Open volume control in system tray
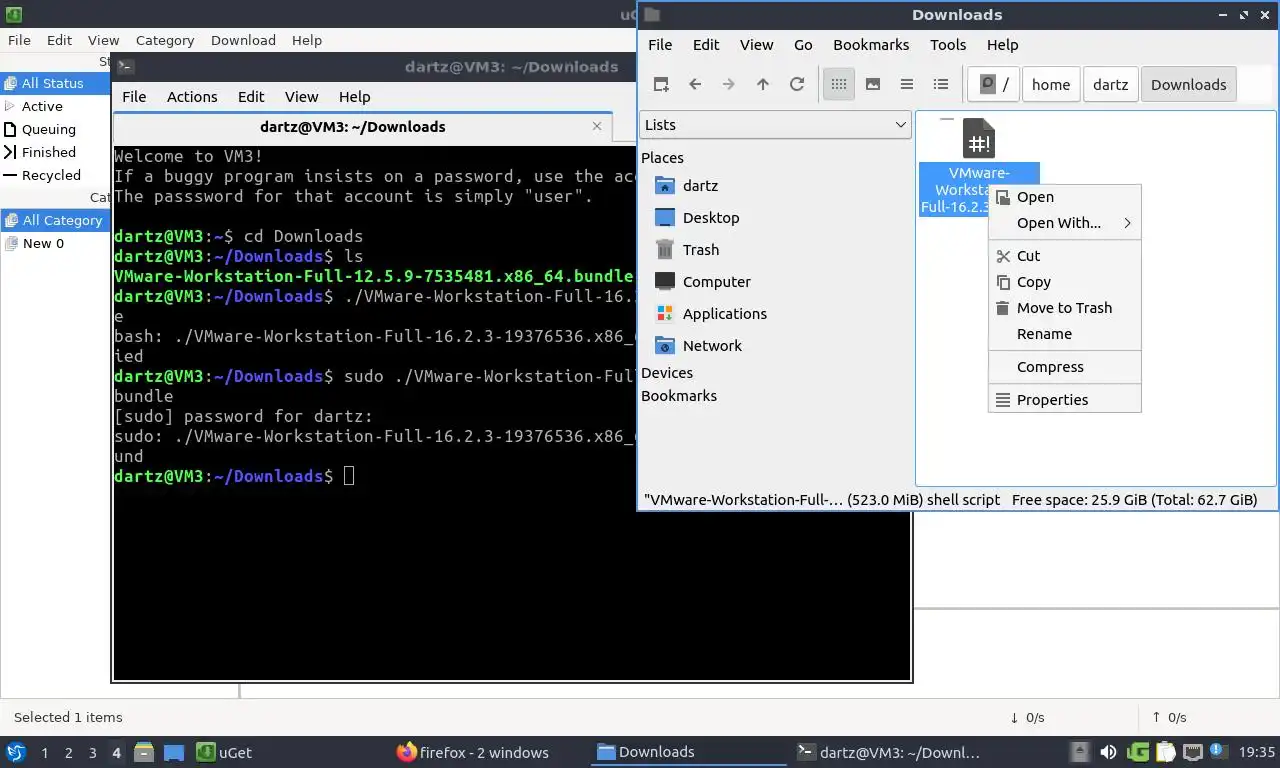This screenshot has height=768, width=1280. tap(1108, 752)
